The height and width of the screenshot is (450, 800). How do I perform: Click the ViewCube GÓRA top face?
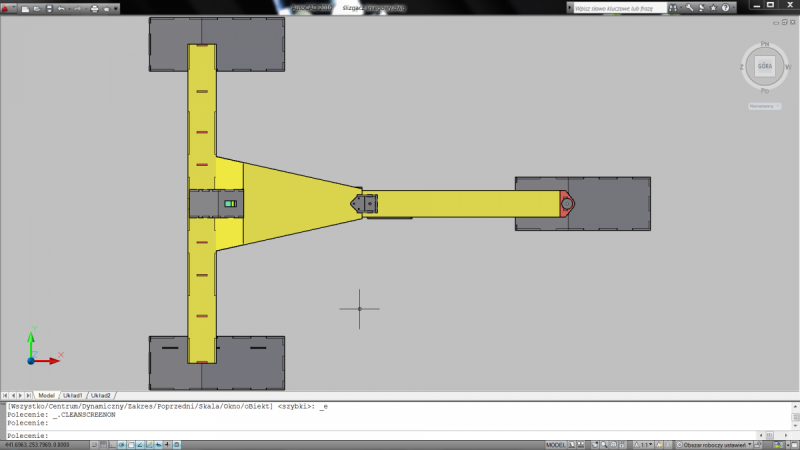764,66
